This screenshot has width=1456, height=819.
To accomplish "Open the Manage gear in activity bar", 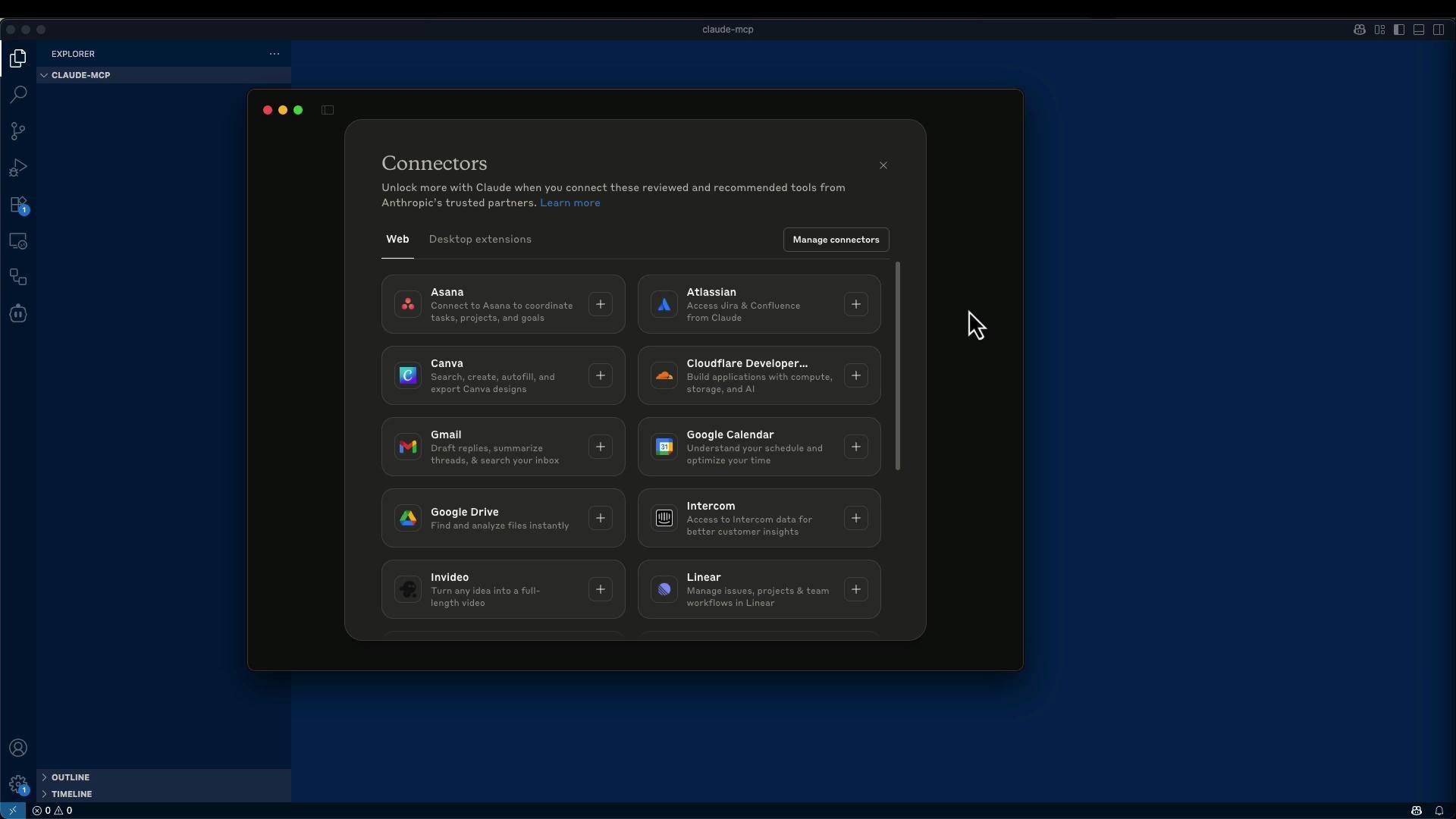I will (x=18, y=785).
